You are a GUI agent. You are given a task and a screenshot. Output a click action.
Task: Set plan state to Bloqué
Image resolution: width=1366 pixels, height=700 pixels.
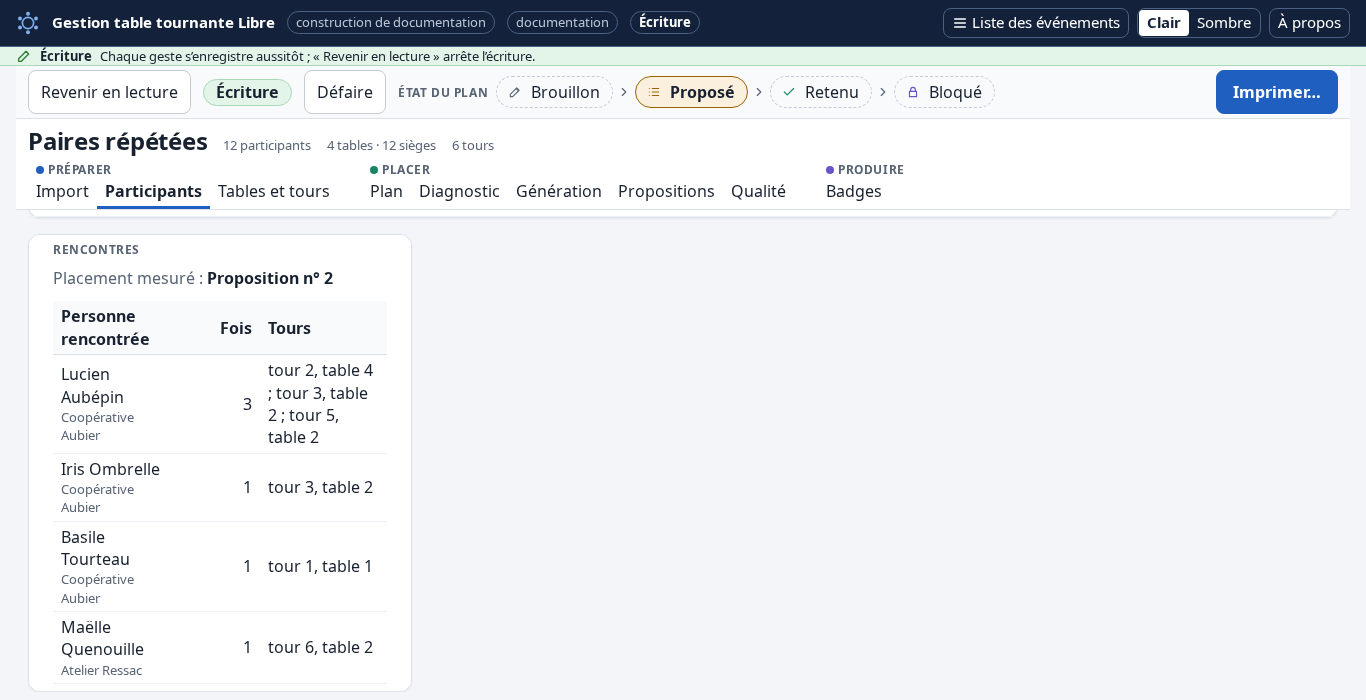pos(944,92)
